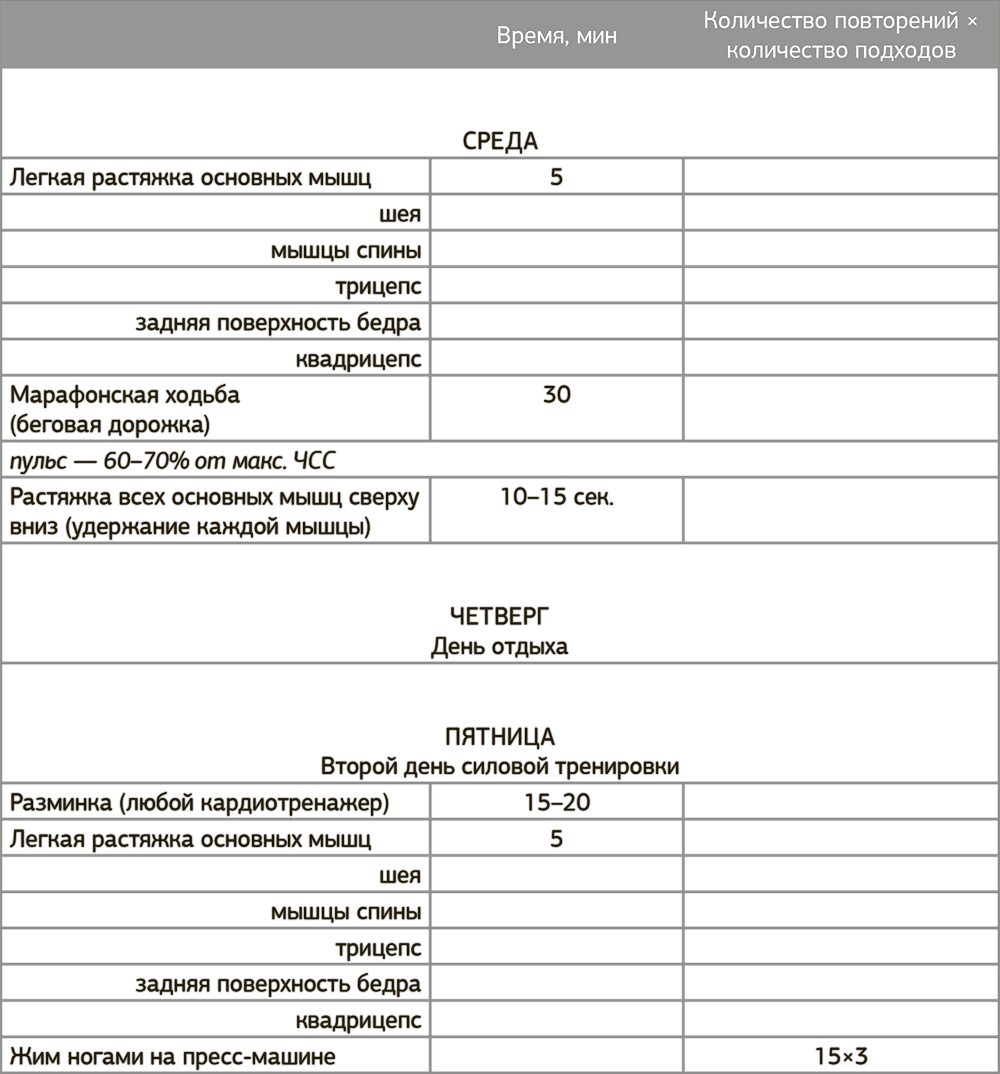Click 'Разминка (любой кардиотренажер)' row label
Screen dimensions: 1000x1074
(x=199, y=803)
